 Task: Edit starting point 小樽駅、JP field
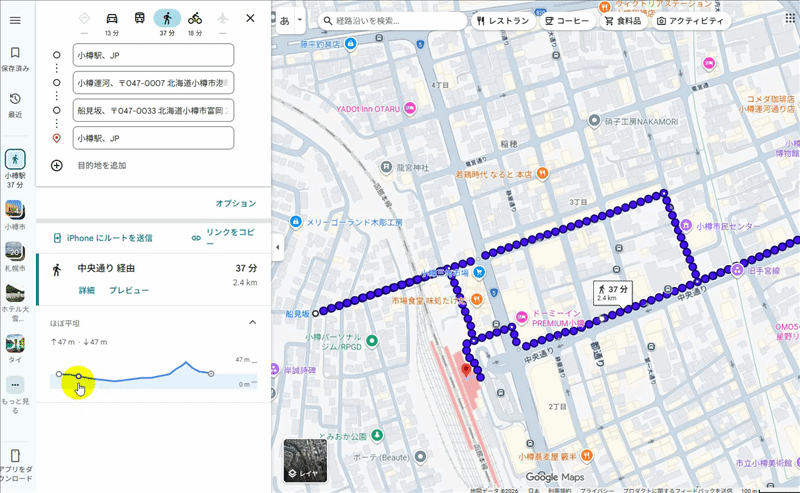click(153, 55)
